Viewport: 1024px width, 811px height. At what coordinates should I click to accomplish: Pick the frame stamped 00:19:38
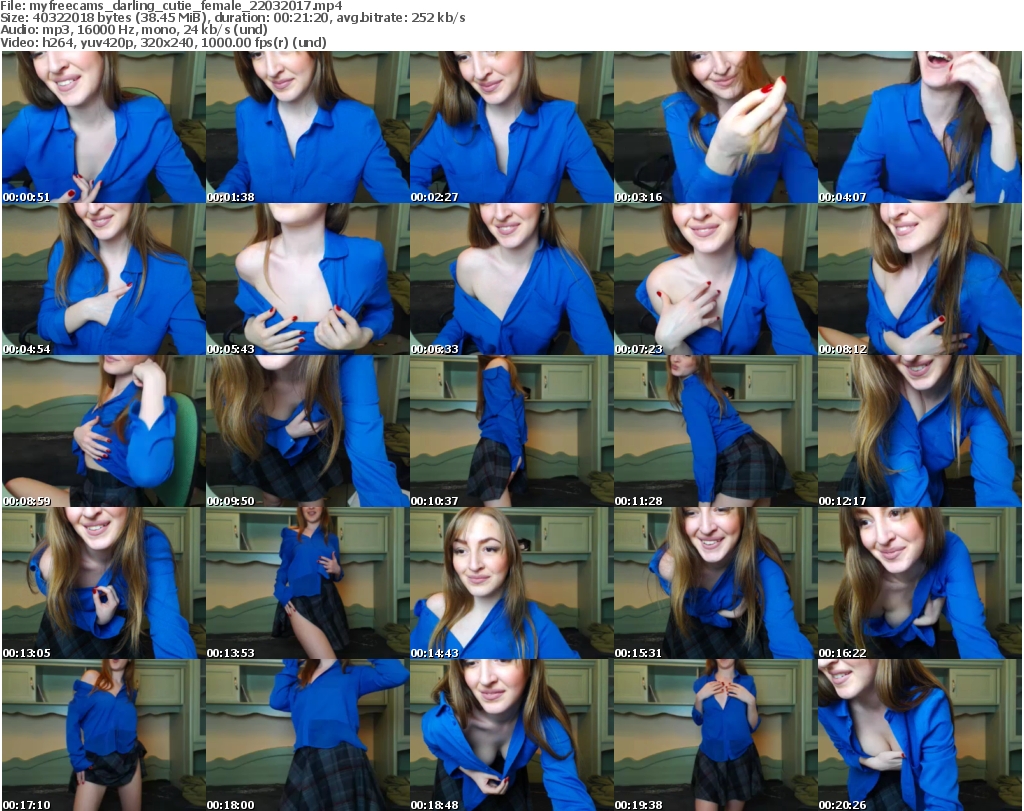(x=715, y=735)
